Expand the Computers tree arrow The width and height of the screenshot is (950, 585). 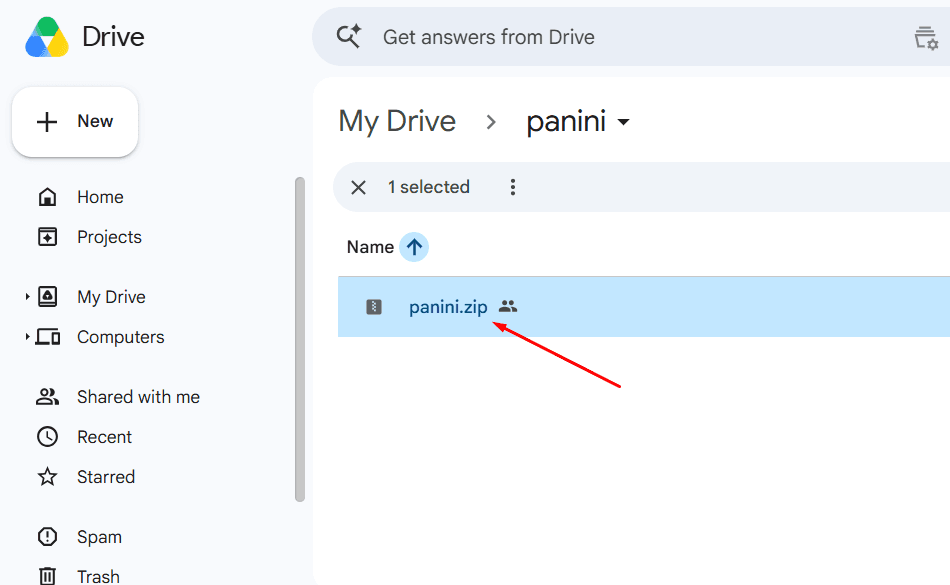[x=27, y=337]
